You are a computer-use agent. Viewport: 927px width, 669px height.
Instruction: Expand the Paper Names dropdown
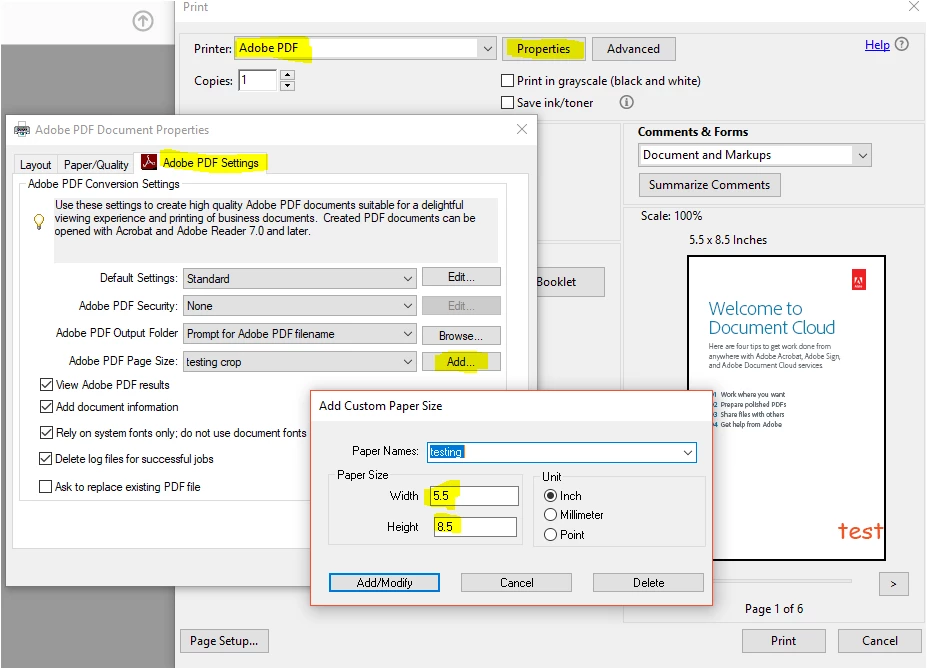tap(688, 453)
